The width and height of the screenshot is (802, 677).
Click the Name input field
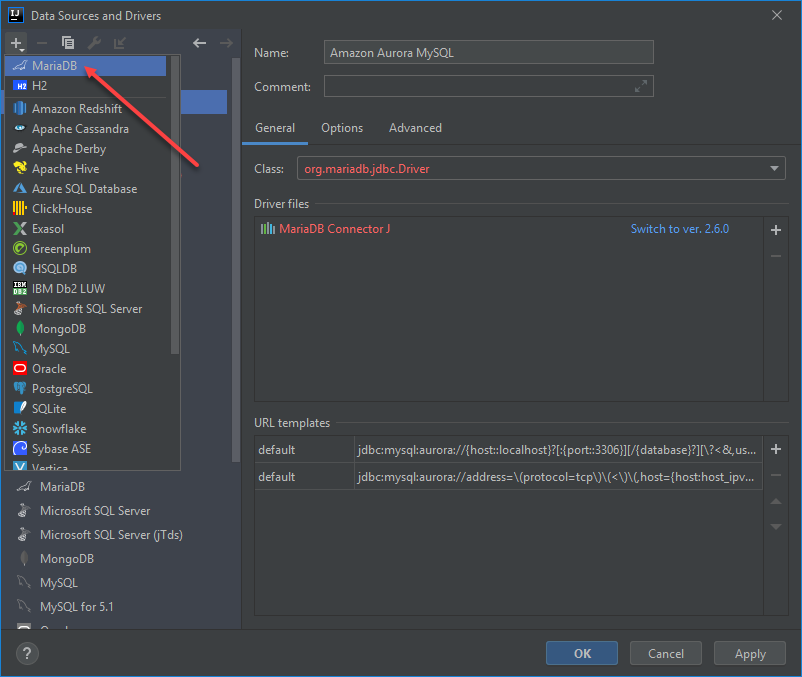coord(488,52)
